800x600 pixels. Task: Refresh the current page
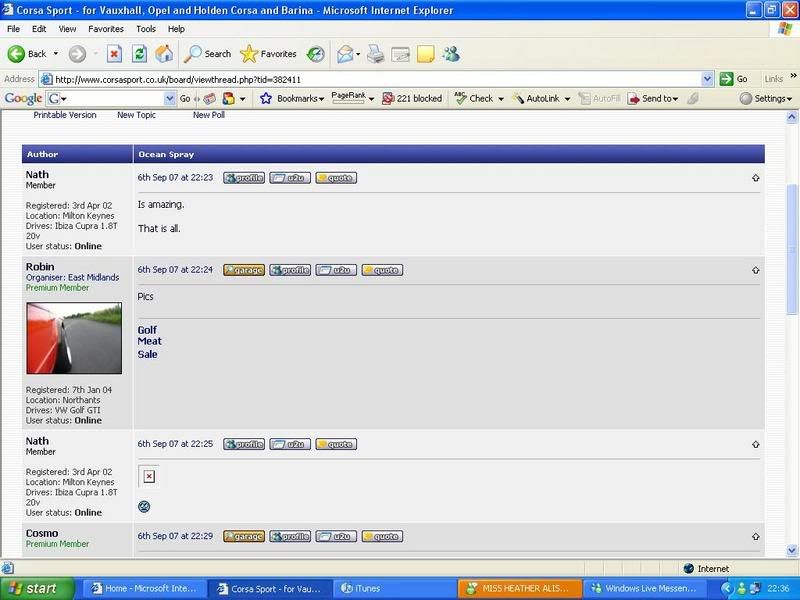(x=139, y=54)
